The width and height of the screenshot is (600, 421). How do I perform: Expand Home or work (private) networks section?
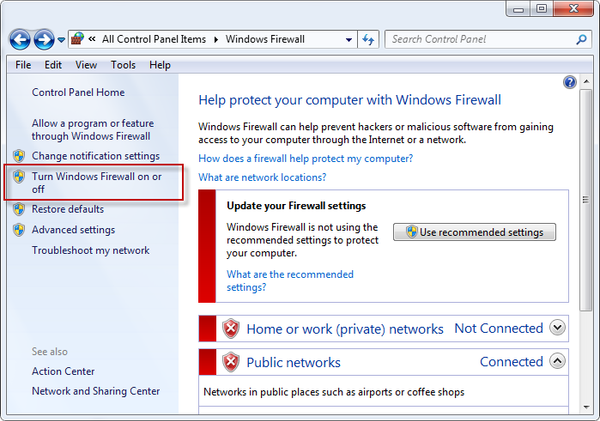point(557,328)
